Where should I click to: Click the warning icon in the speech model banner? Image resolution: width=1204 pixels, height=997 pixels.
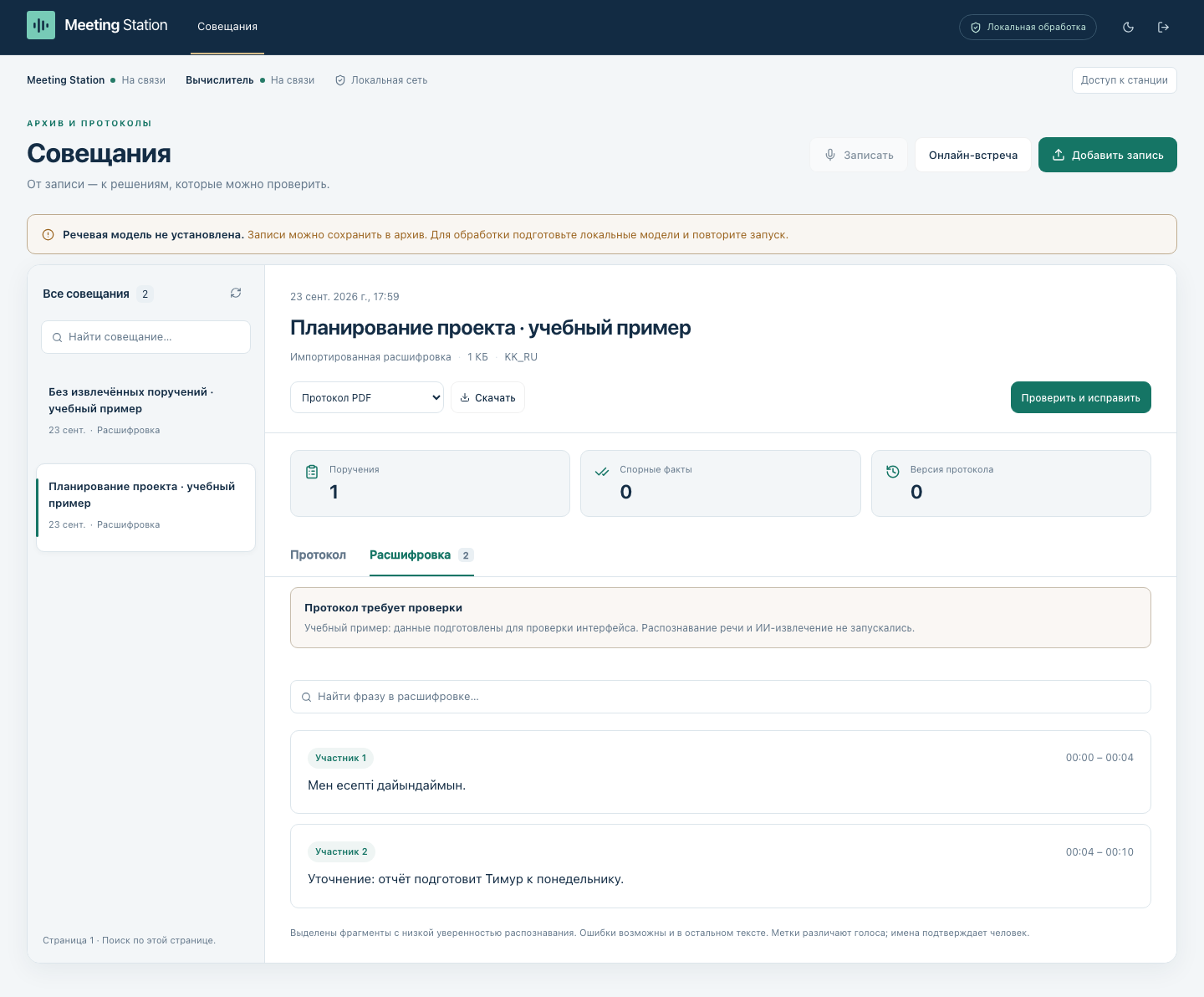pyautogui.click(x=48, y=234)
